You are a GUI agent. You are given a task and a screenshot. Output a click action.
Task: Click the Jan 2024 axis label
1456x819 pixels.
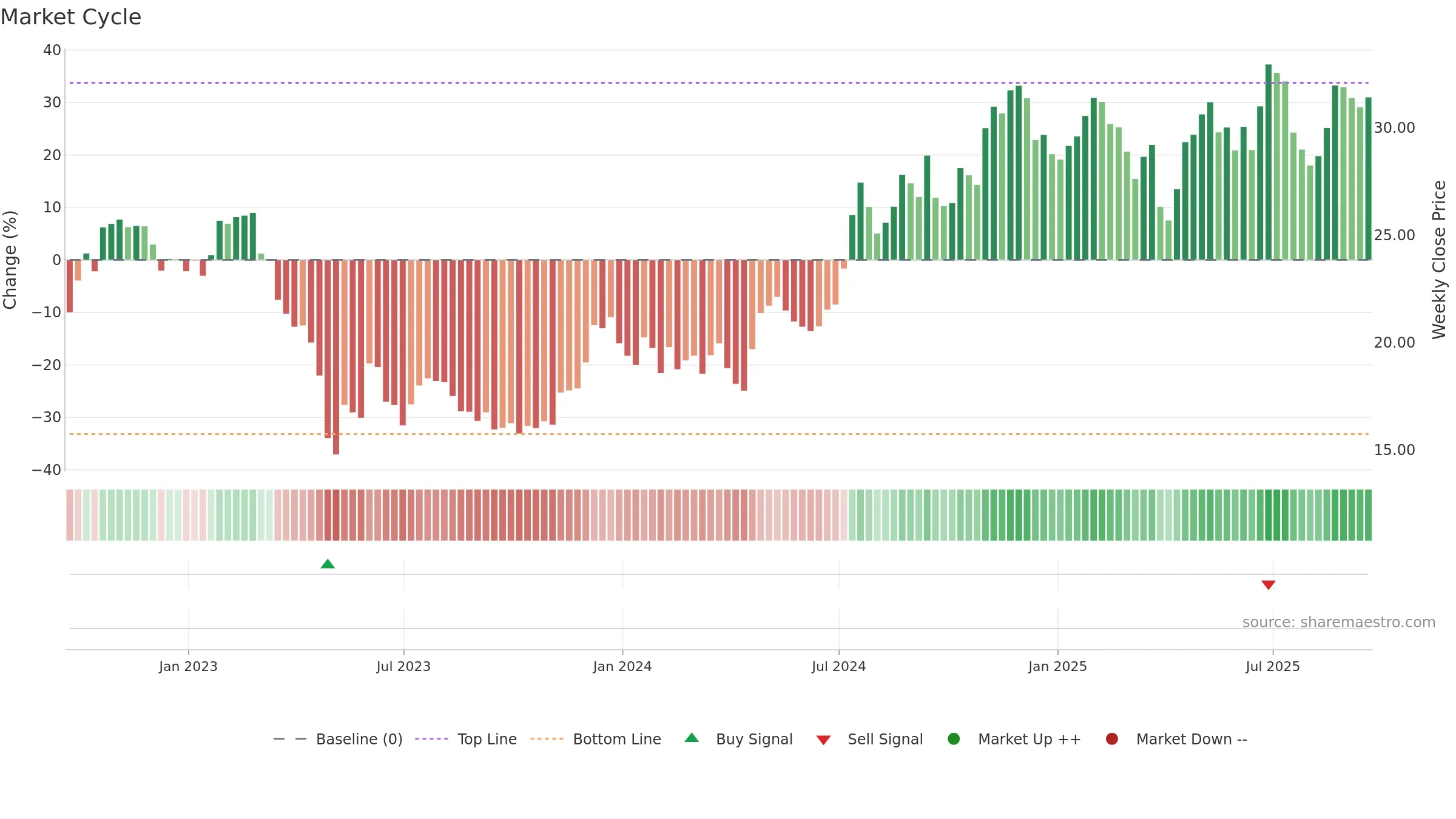coord(622,667)
